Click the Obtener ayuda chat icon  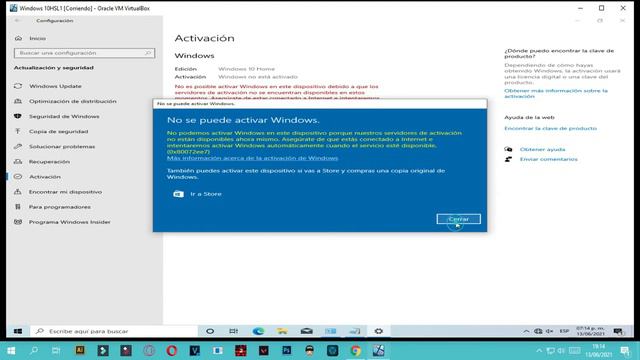508,149
